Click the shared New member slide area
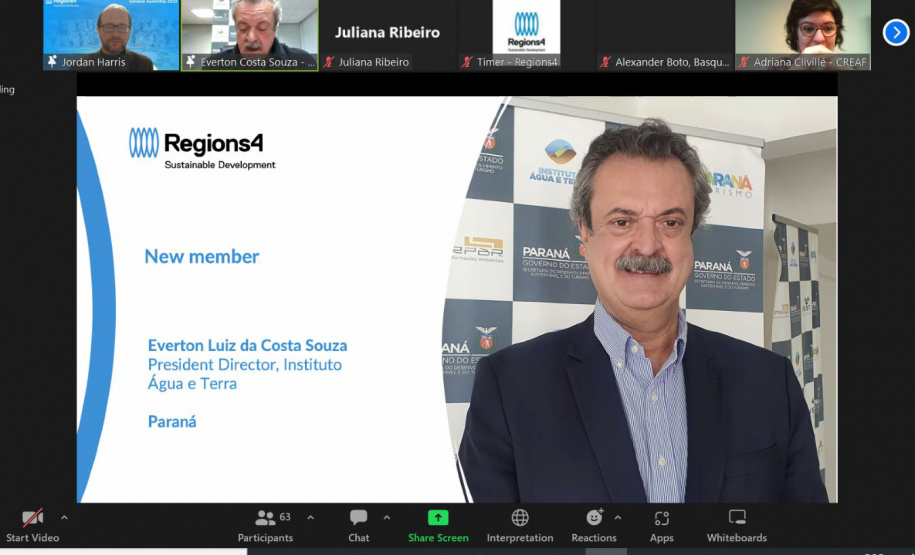915x555 pixels. coord(270,300)
